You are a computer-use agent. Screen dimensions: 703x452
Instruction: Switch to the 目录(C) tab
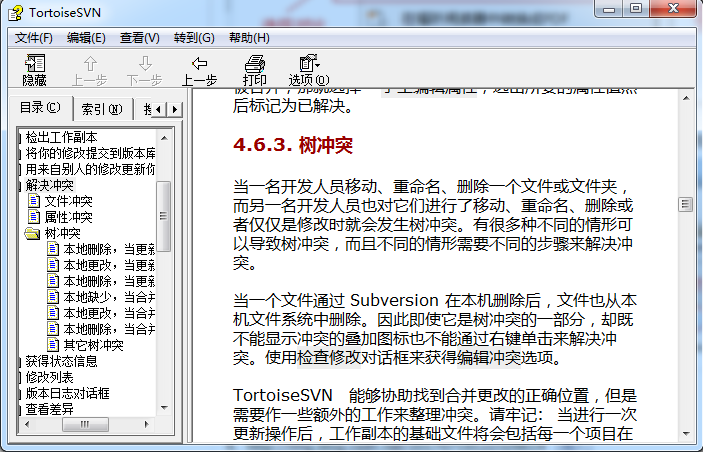click(x=40, y=108)
